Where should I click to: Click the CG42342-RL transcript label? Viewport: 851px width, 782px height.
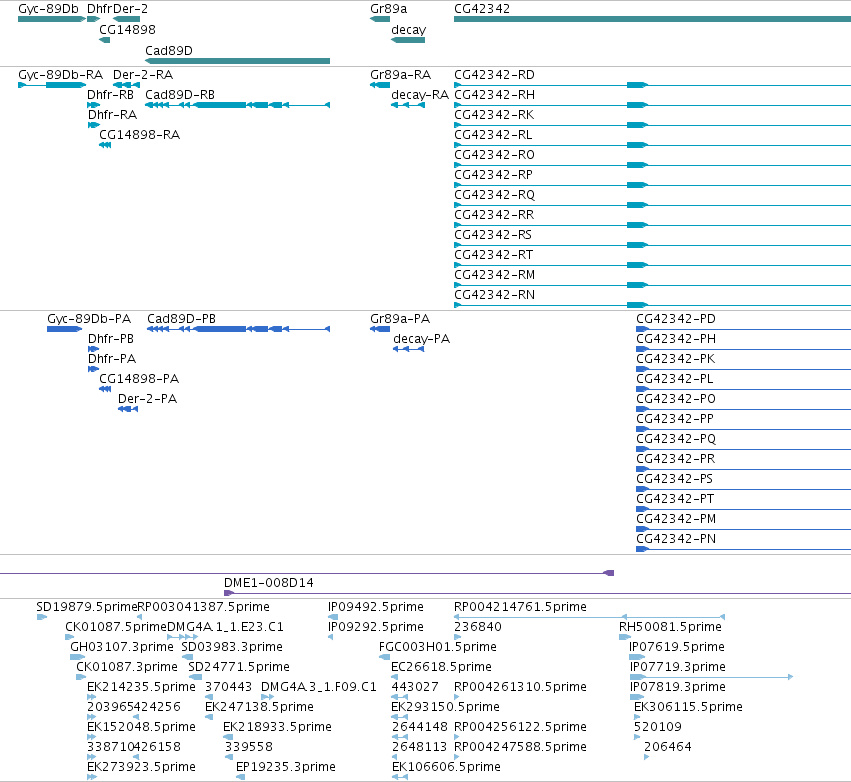(493, 135)
